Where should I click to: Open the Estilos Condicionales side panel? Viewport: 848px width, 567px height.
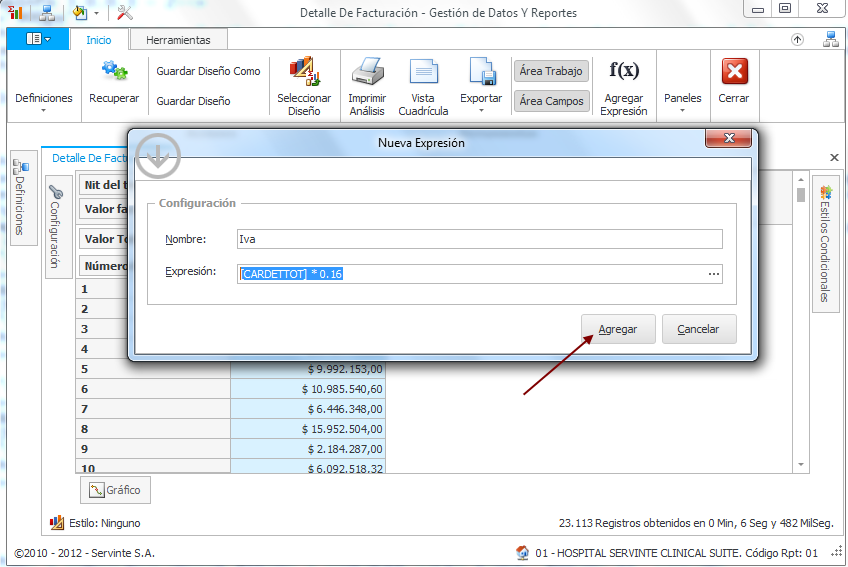pos(825,245)
